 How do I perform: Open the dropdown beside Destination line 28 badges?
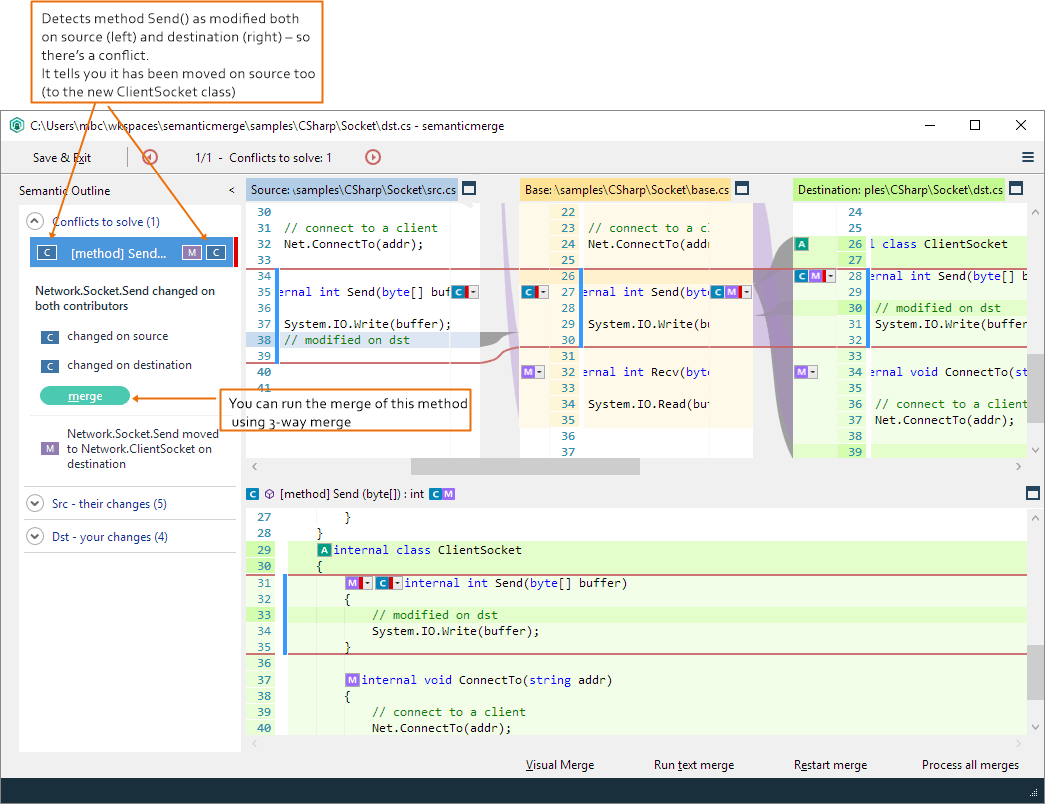pyautogui.click(x=830, y=276)
